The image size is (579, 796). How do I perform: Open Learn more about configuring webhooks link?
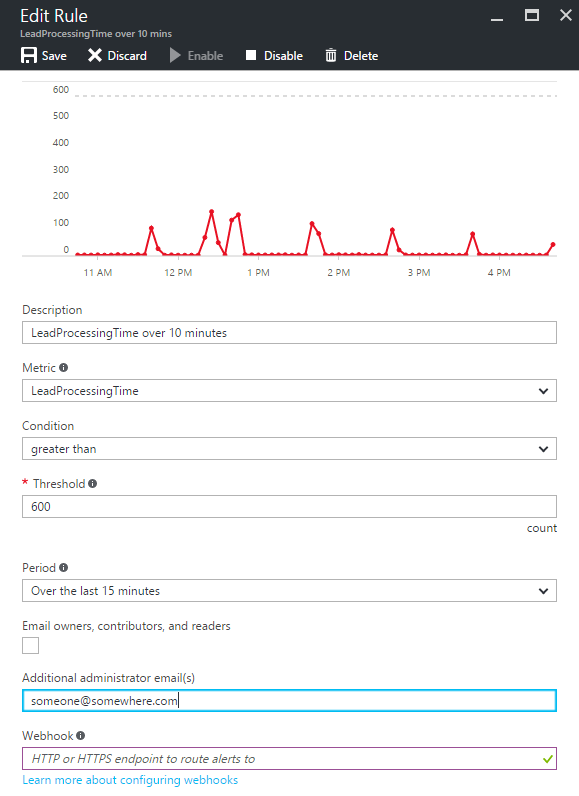[x=130, y=780]
